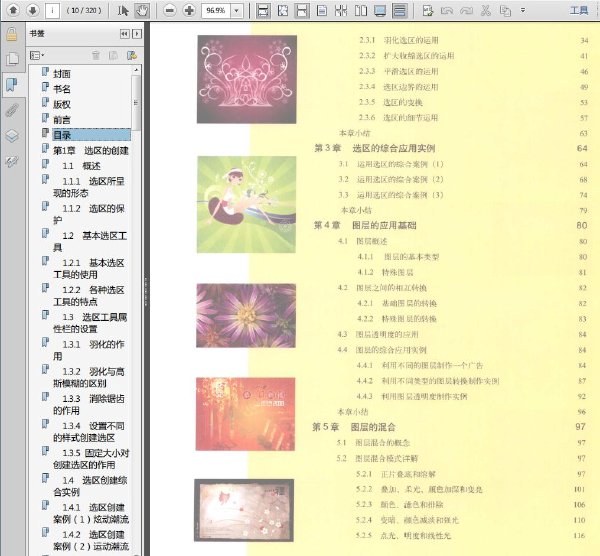The height and width of the screenshot is (556, 600).
Task: Switch to two-page view icon
Action: coord(360,10)
